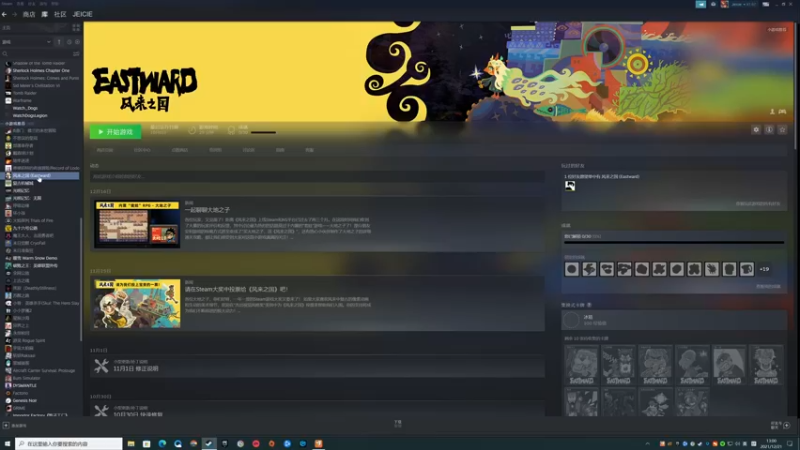Open friends and chat at bottom right

[781, 425]
